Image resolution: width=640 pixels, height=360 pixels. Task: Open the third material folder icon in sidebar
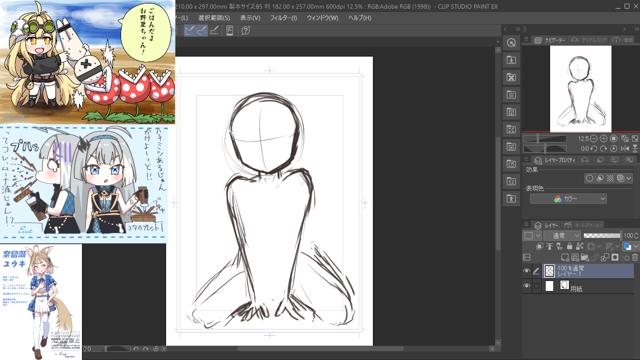(x=511, y=95)
